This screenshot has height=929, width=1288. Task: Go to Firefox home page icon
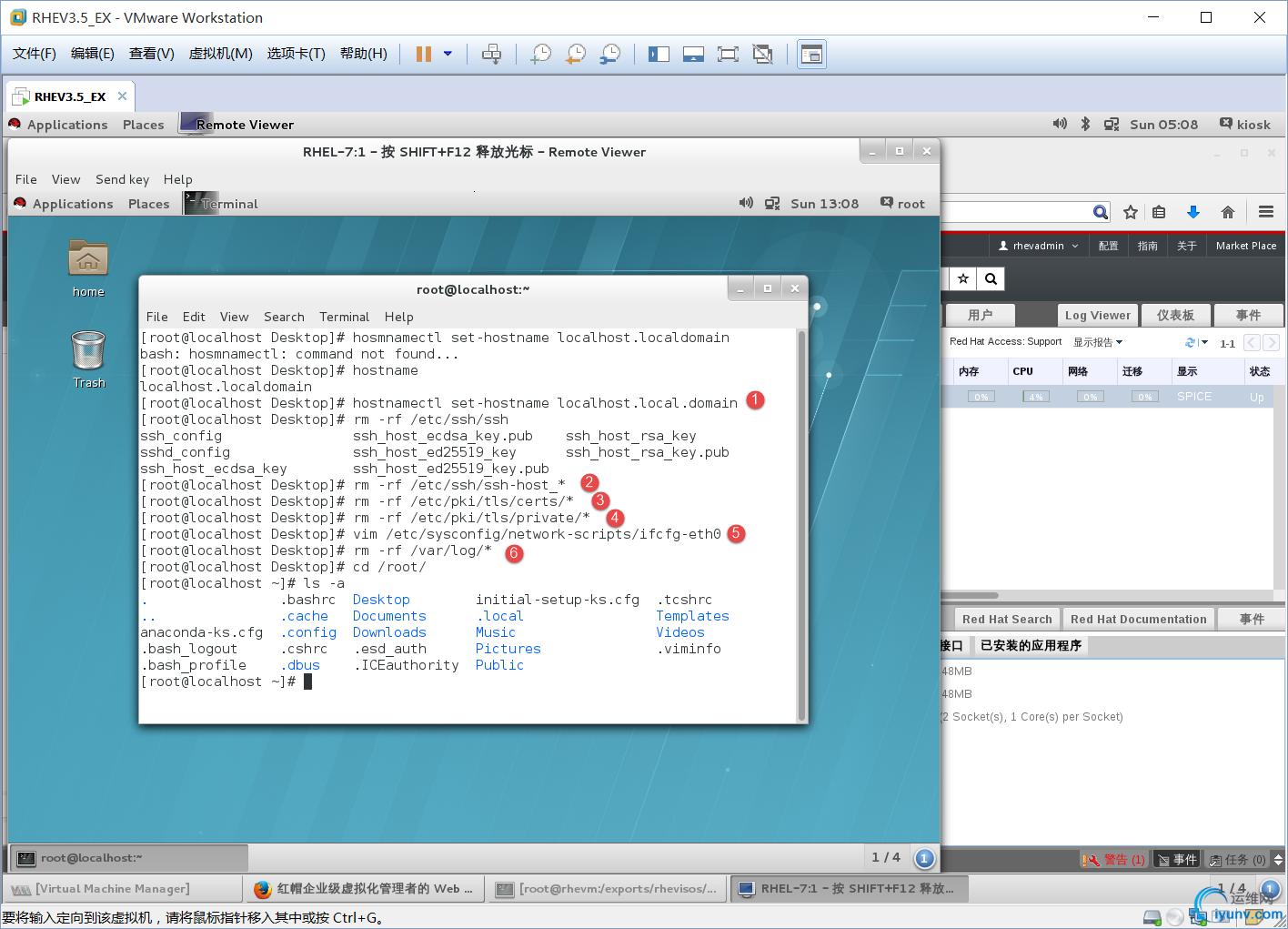tap(1228, 212)
